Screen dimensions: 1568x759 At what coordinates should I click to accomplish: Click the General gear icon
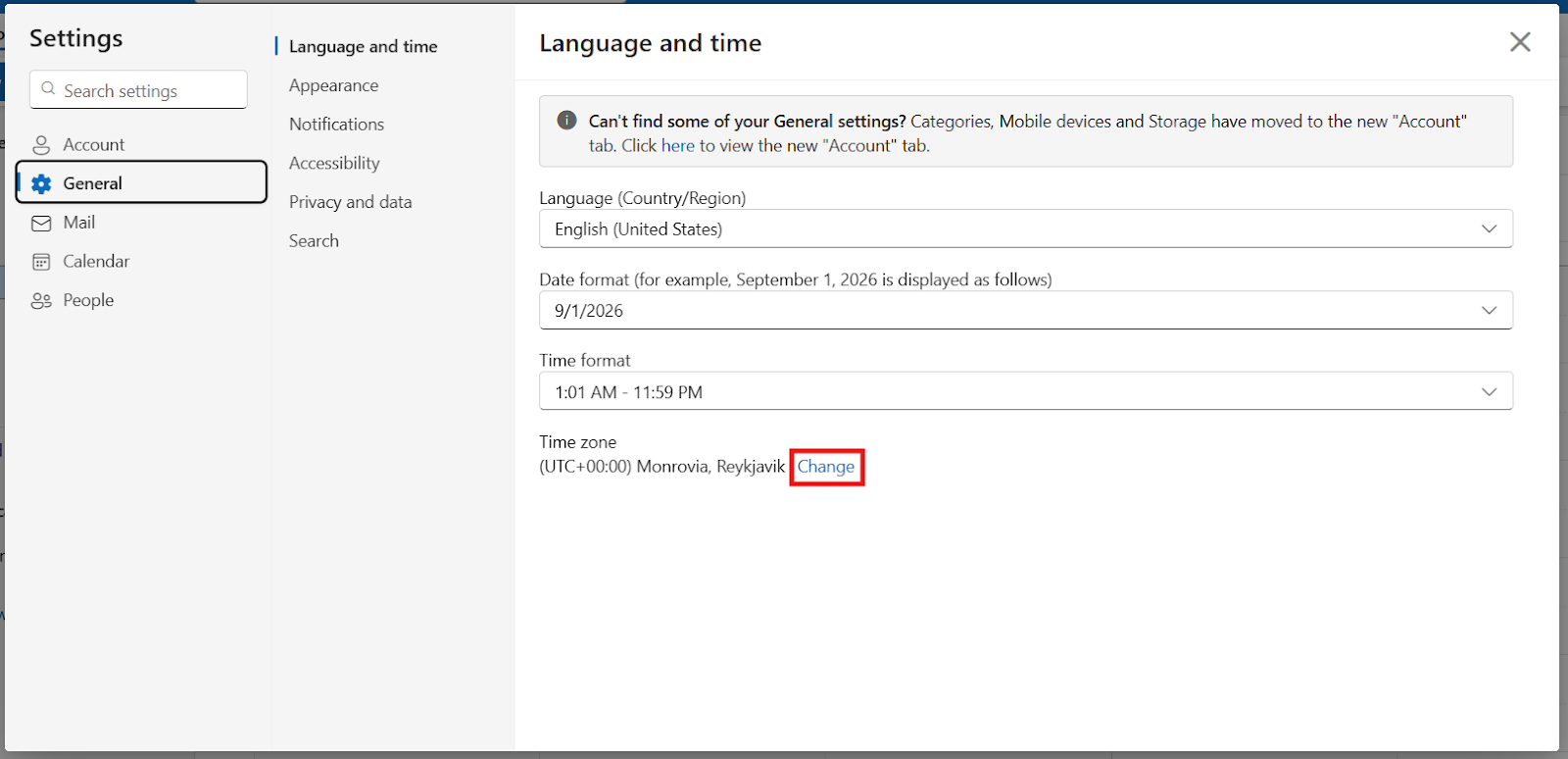pos(41,183)
